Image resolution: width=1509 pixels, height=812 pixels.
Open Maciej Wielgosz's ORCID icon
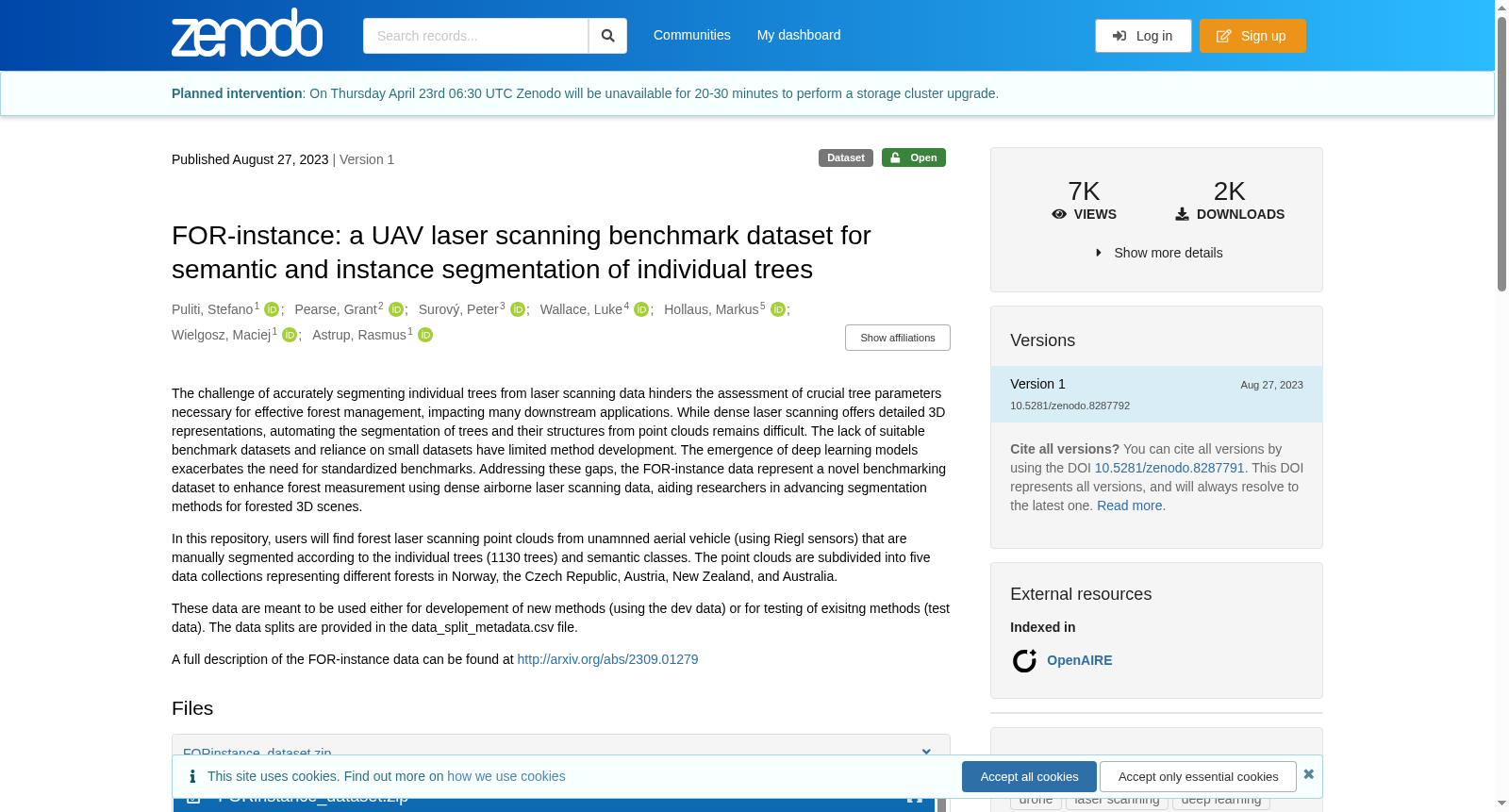(290, 336)
